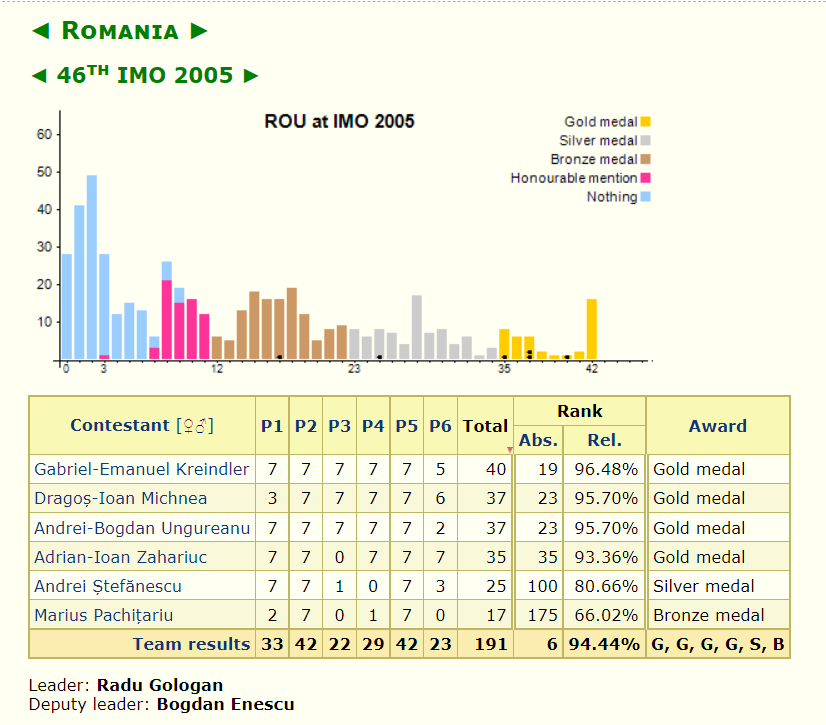This screenshot has height=725, width=826.
Task: Select leader name Radu Gologan
Action: (x=160, y=685)
